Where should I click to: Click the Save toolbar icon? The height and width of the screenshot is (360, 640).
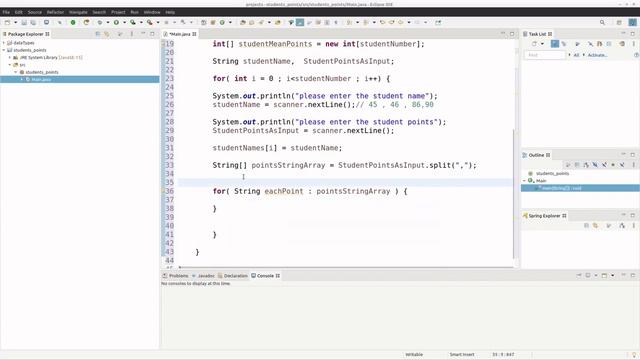point(24,22)
